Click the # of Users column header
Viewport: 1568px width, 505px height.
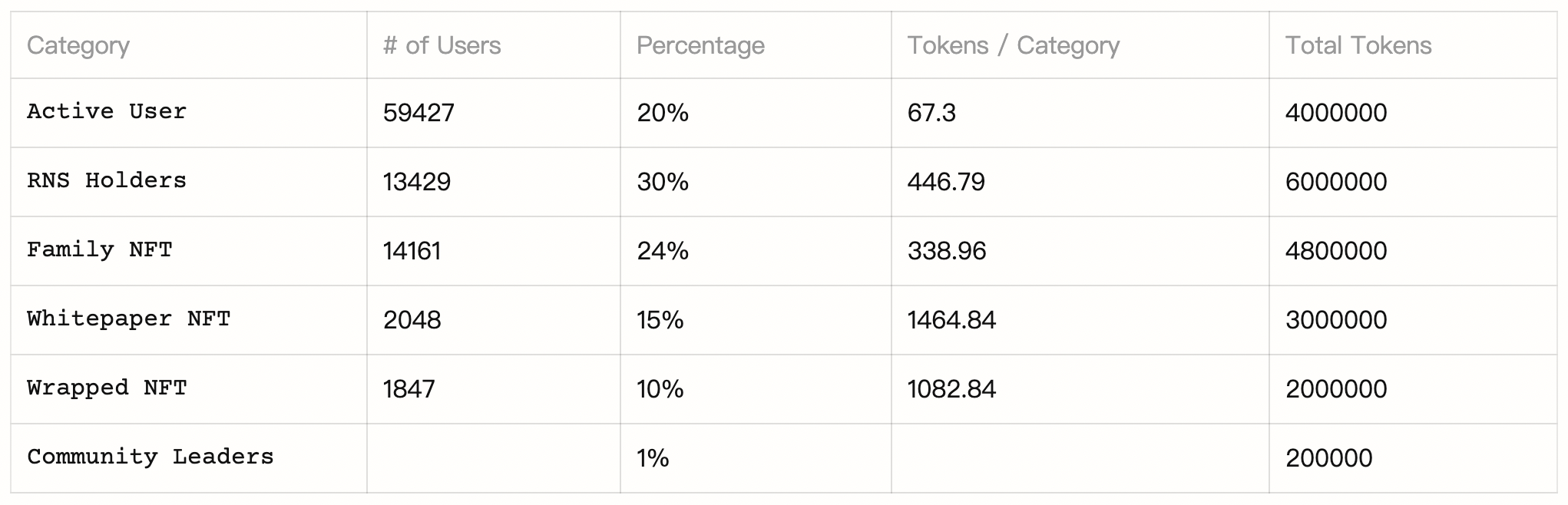tap(442, 45)
